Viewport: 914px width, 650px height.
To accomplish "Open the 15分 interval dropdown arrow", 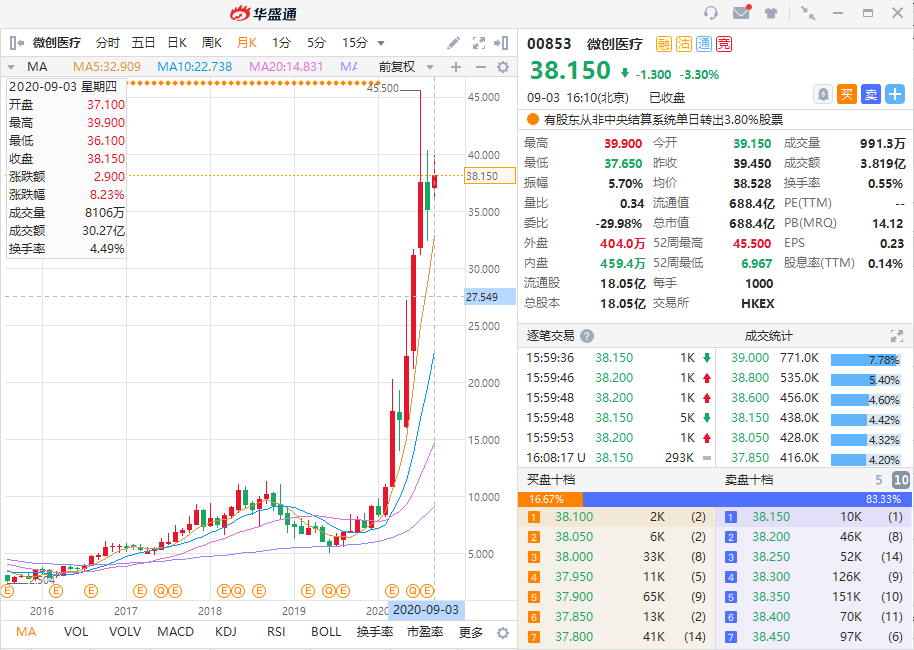I will (379, 44).
